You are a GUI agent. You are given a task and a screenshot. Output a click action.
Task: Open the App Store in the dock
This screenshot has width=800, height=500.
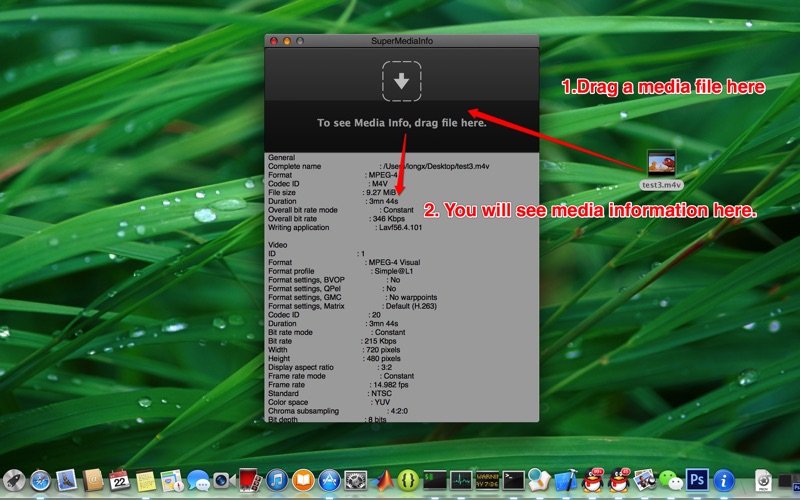330,481
